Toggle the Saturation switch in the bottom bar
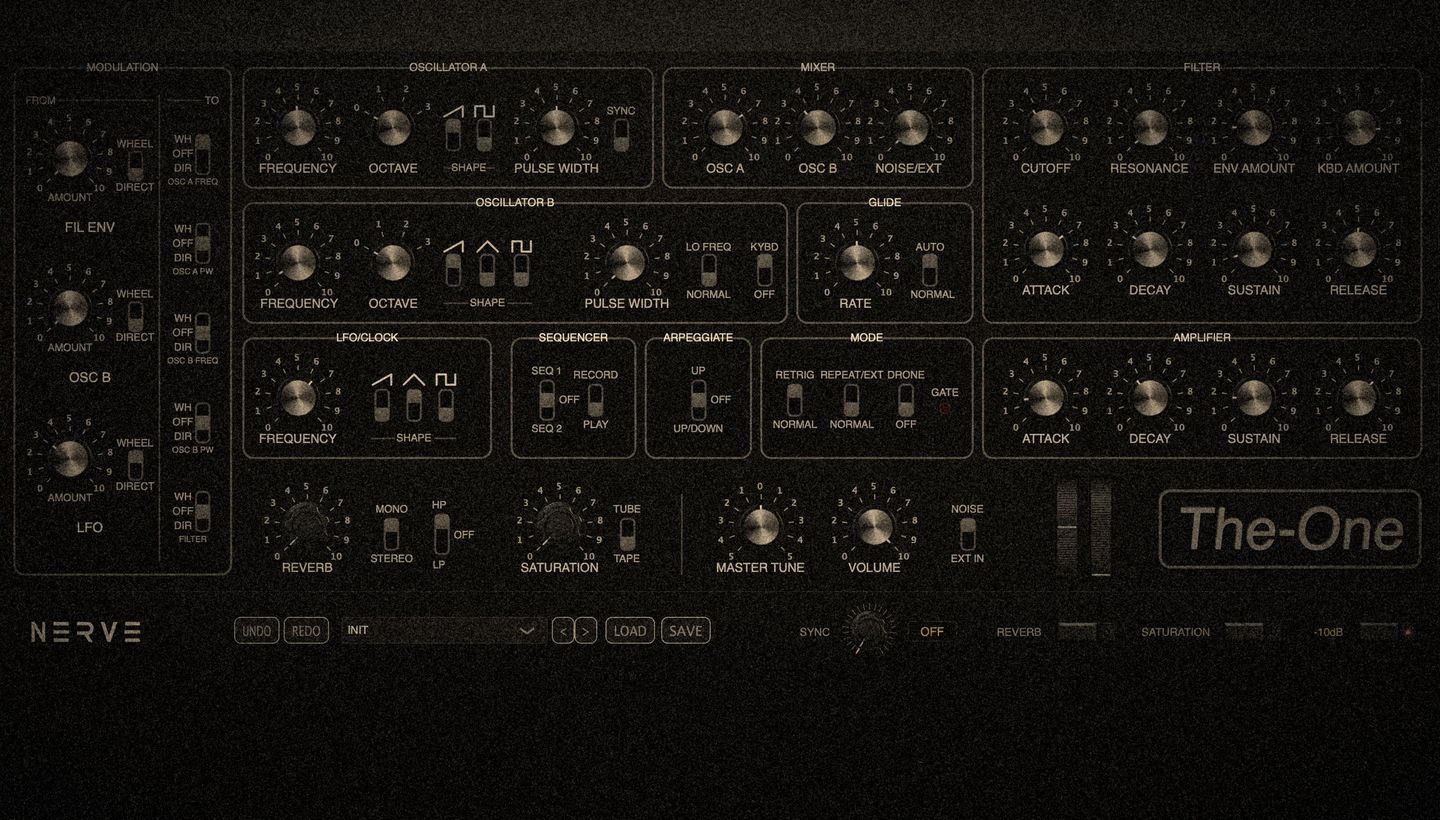This screenshot has height=820, width=1440. [1243, 631]
